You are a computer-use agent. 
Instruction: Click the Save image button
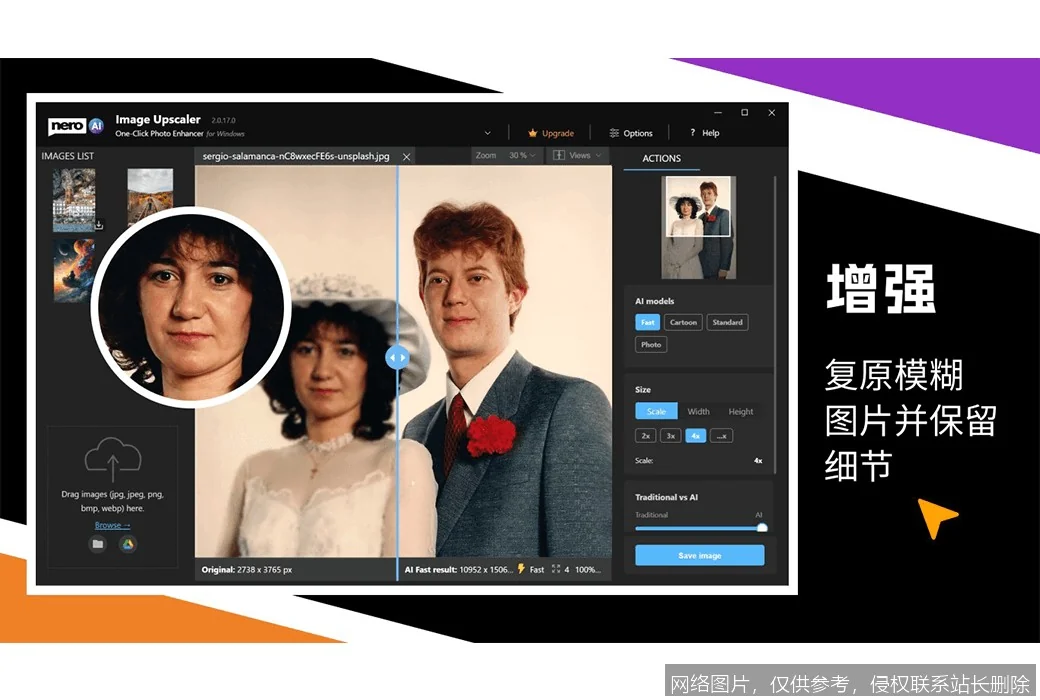tap(698, 555)
